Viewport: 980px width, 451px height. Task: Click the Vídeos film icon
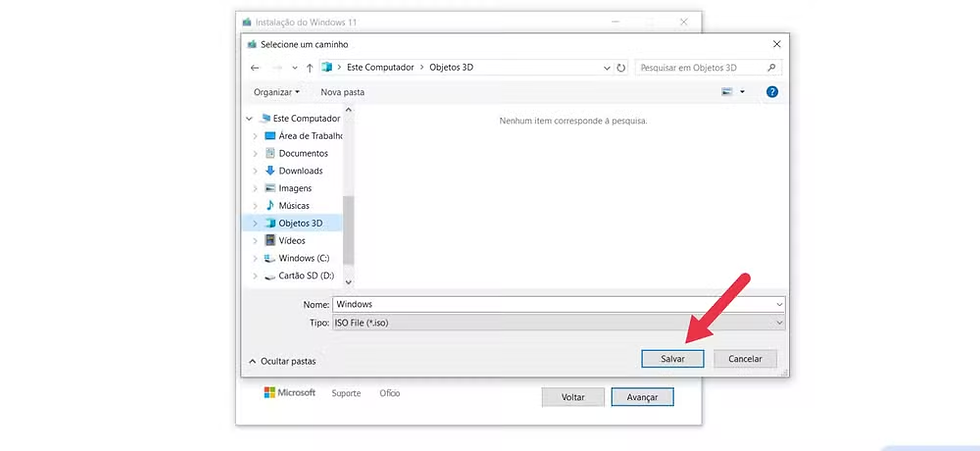tap(270, 240)
